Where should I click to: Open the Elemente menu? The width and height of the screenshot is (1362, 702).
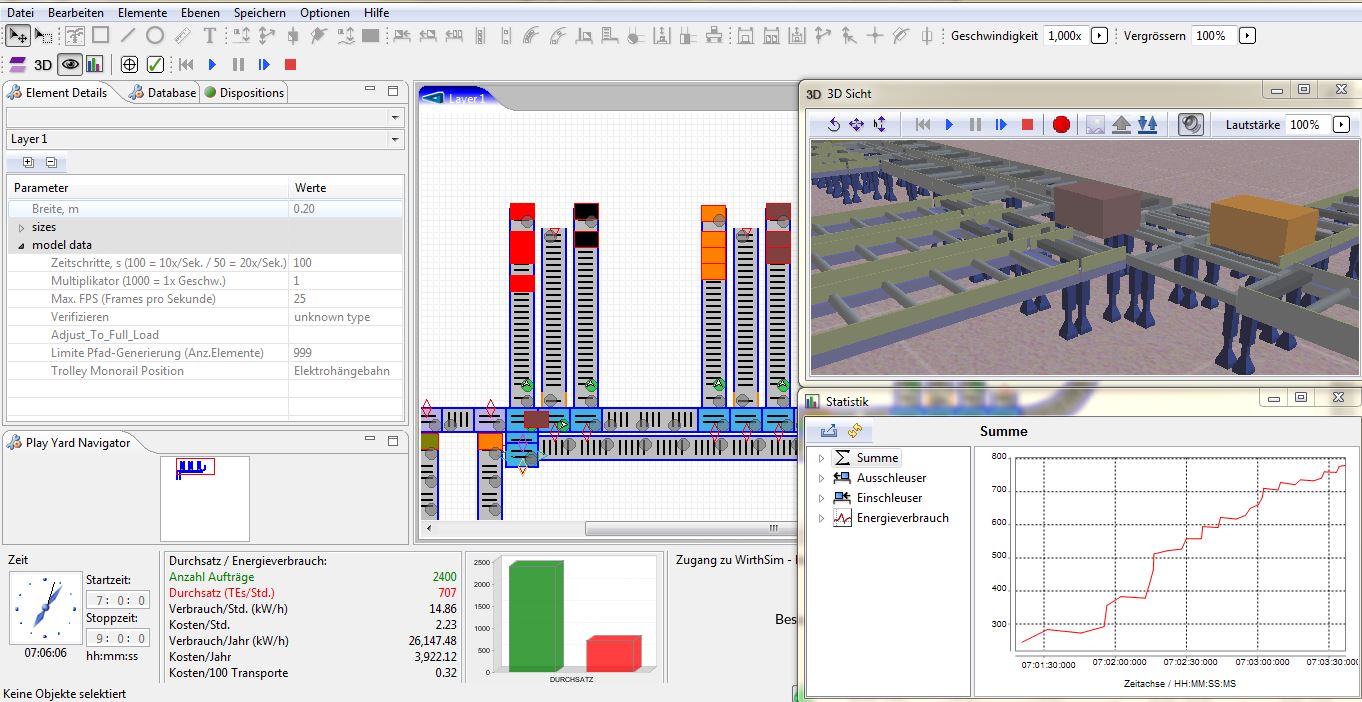[x=142, y=13]
